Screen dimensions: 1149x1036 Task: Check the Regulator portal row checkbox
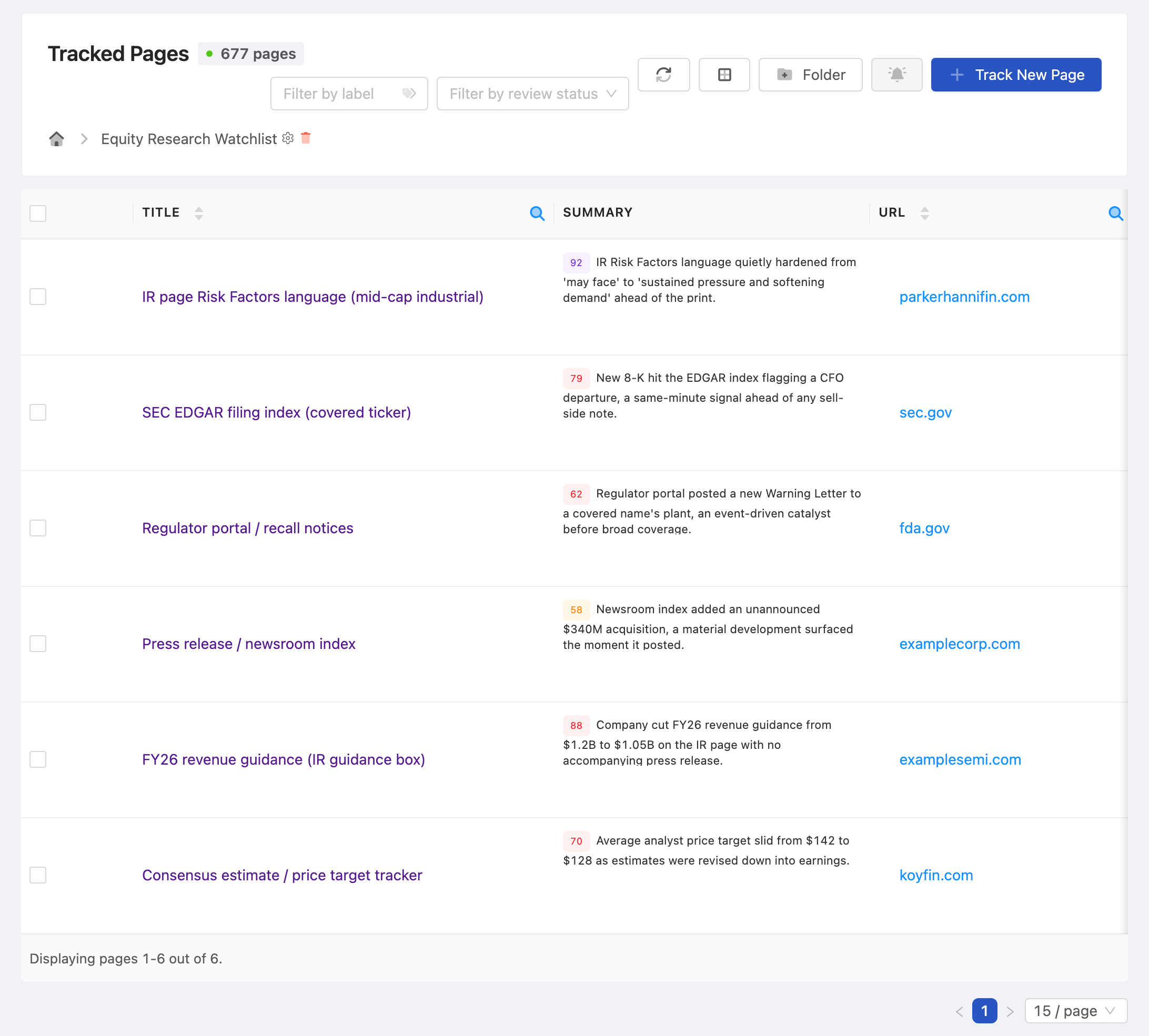click(x=38, y=527)
